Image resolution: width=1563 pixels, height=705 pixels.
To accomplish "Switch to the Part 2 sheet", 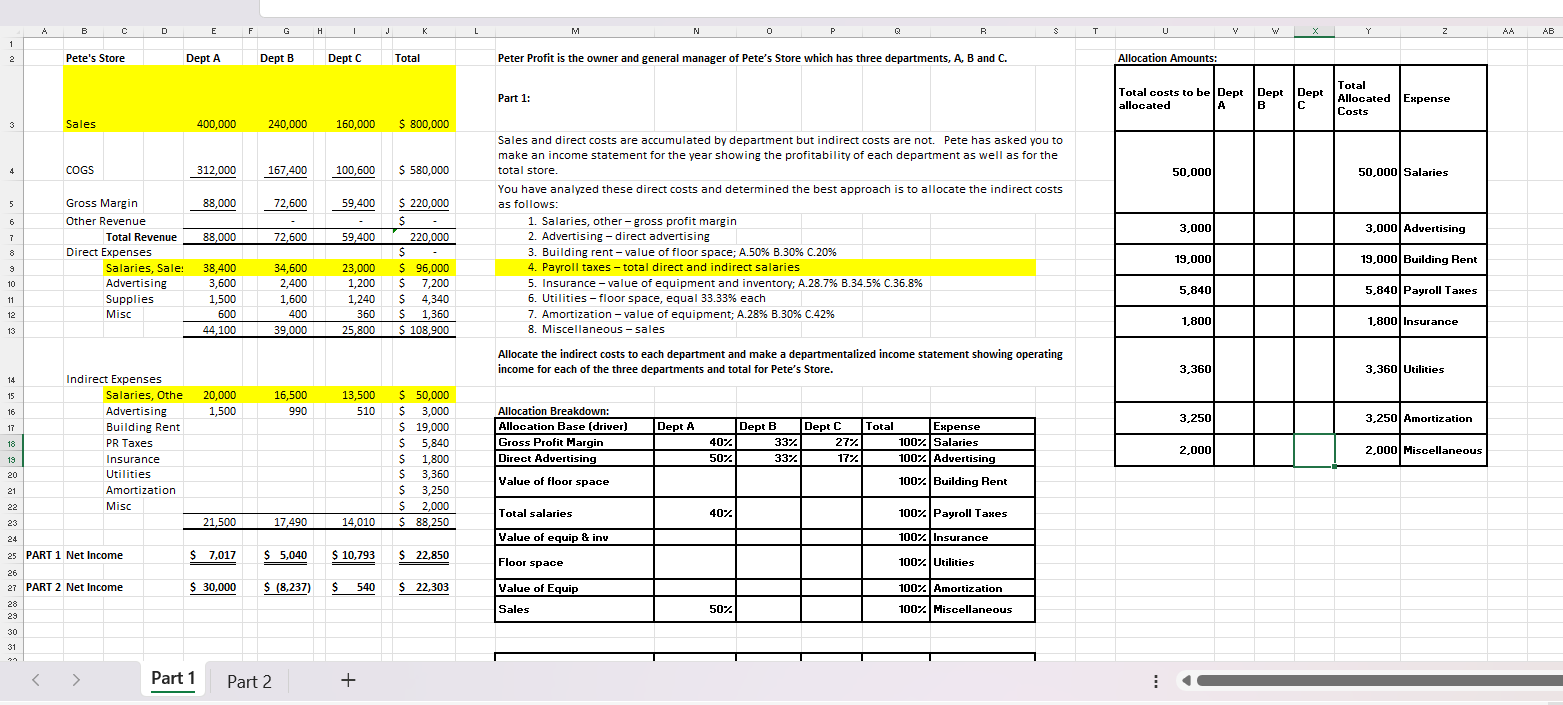I will [x=248, y=681].
